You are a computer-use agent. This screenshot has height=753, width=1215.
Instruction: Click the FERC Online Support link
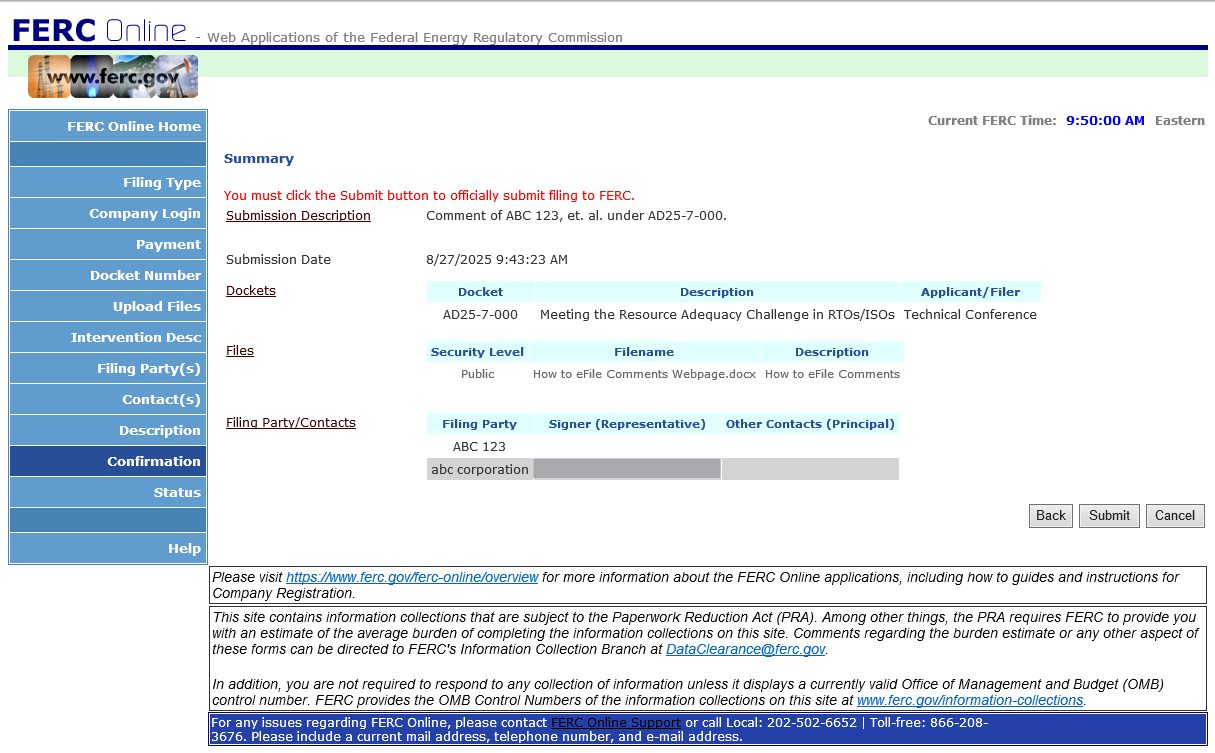(616, 722)
